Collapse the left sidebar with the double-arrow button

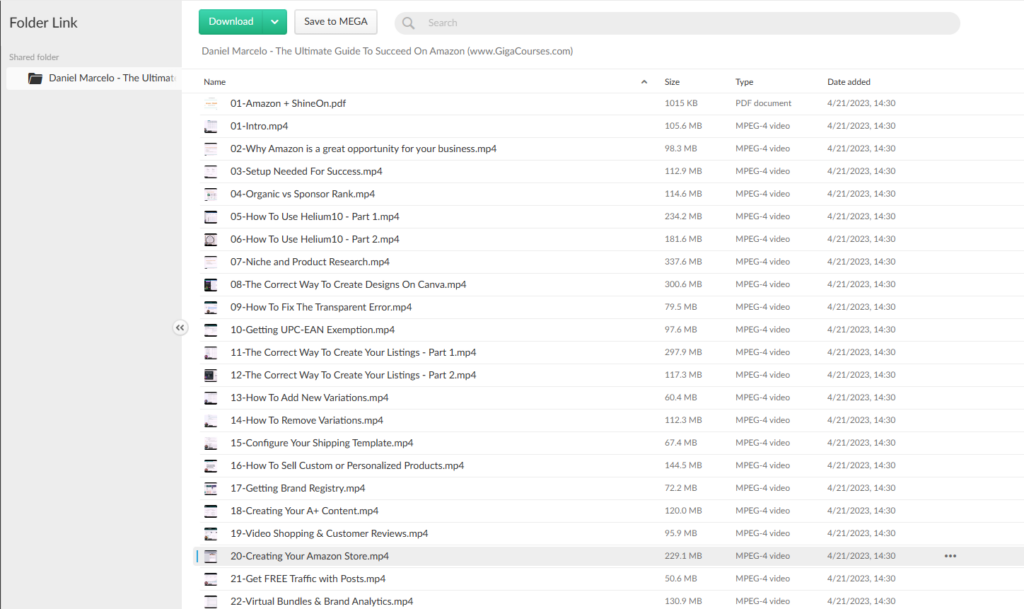click(x=180, y=327)
